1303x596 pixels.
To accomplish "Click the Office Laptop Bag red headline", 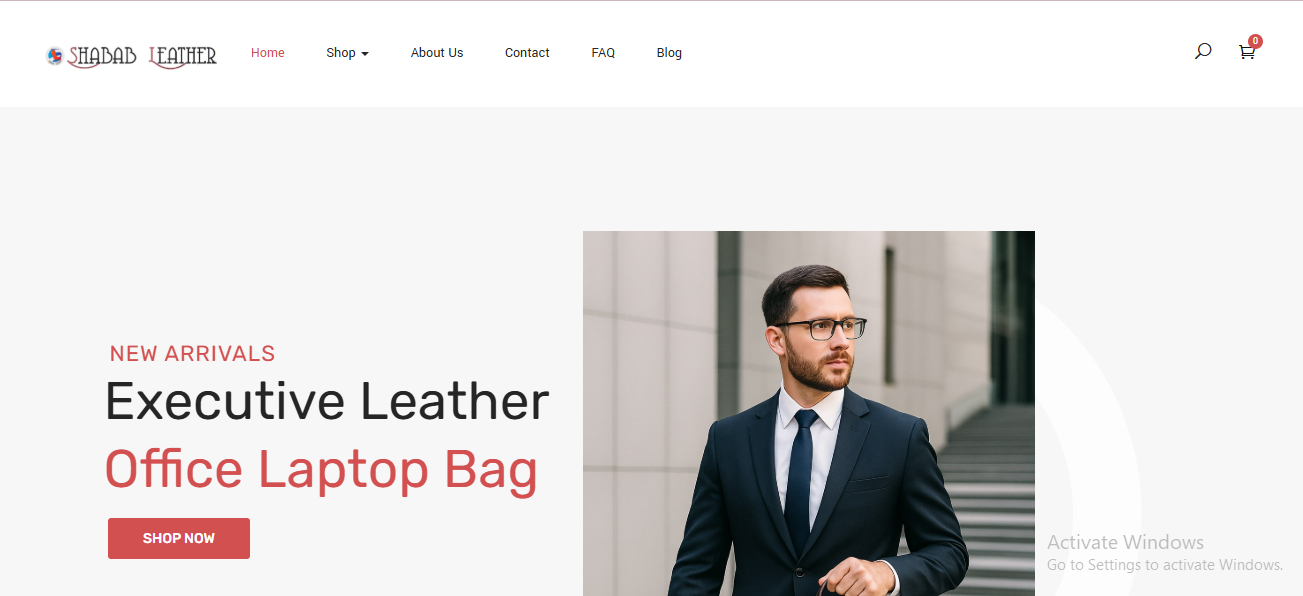I will 321,469.
